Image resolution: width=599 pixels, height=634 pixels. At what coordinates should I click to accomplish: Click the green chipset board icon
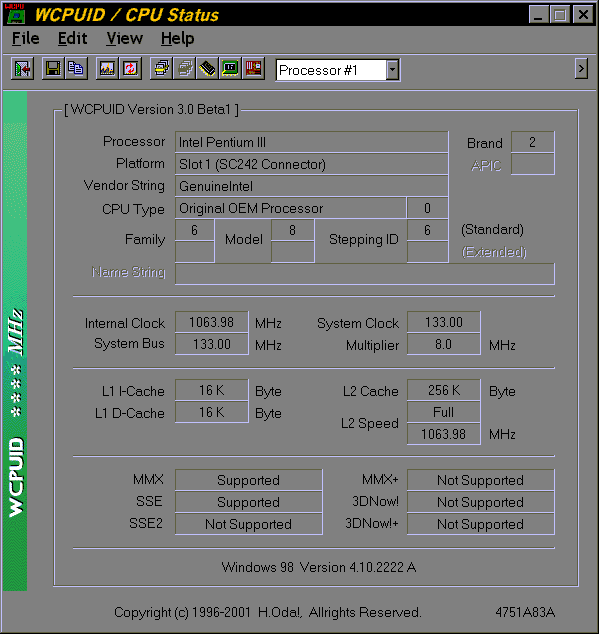pyautogui.click(x=231, y=68)
